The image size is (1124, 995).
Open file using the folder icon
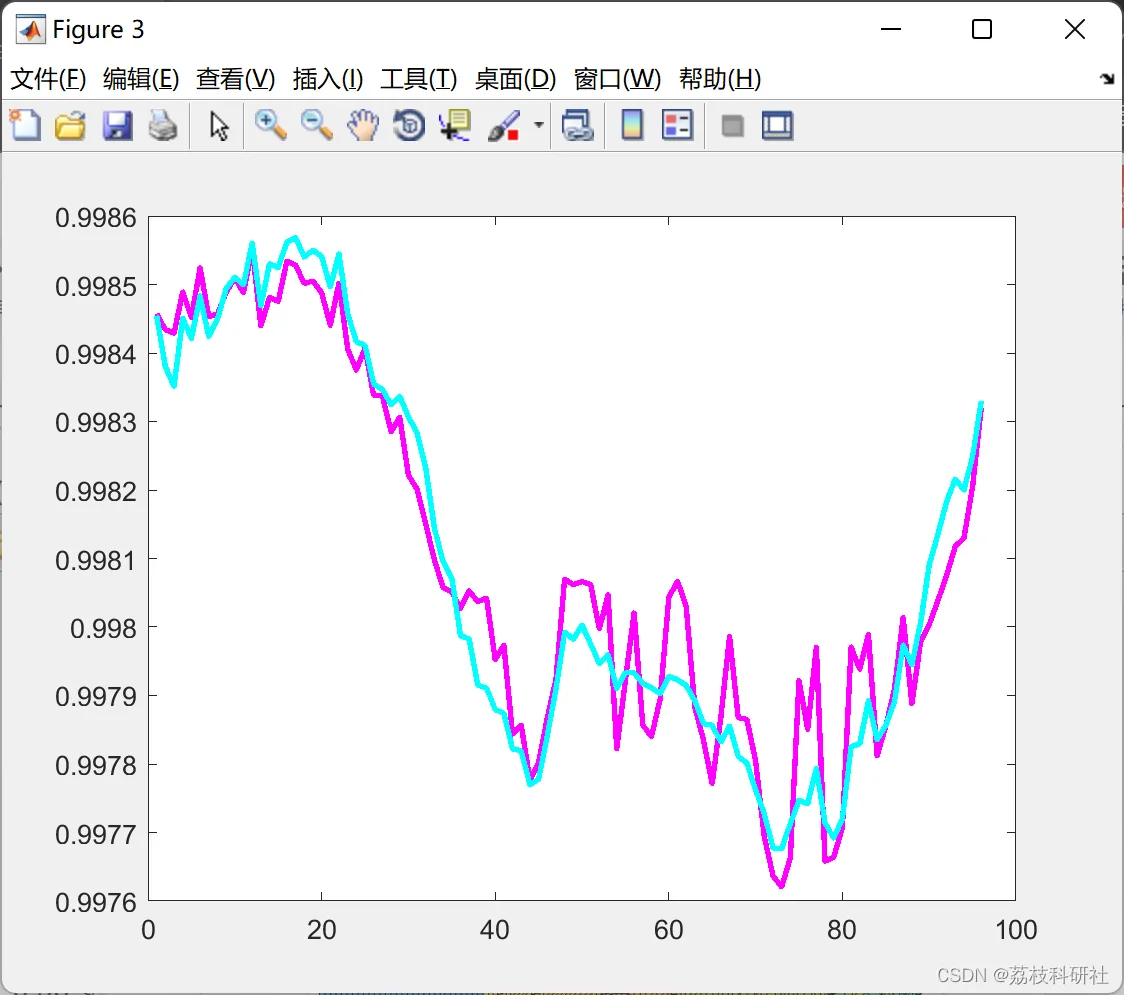(x=70, y=125)
